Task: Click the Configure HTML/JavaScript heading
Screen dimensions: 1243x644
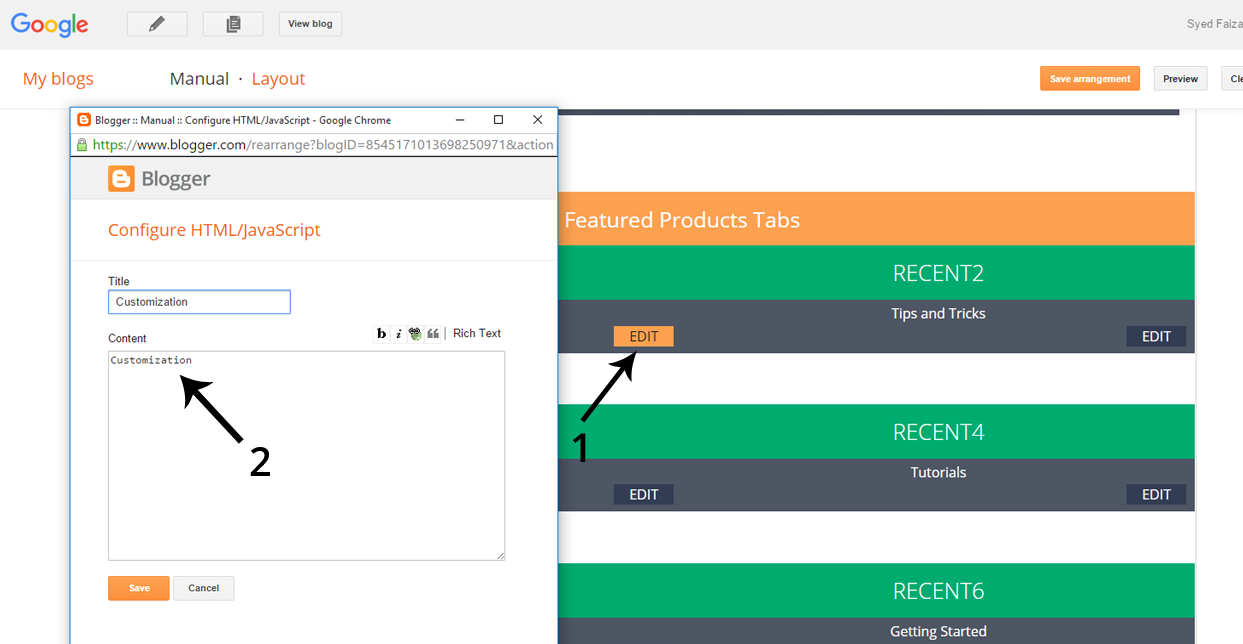Action: click(x=214, y=230)
